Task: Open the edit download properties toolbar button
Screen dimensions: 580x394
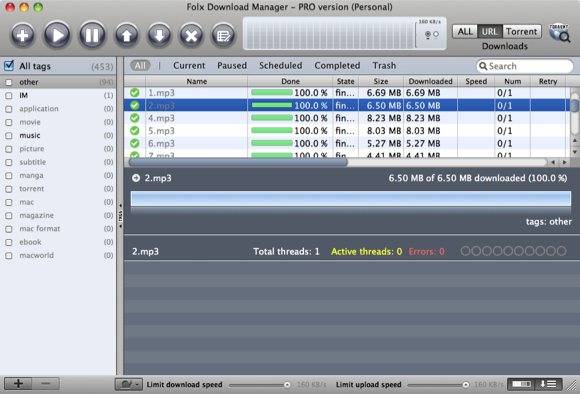Action: pyautogui.click(x=223, y=36)
